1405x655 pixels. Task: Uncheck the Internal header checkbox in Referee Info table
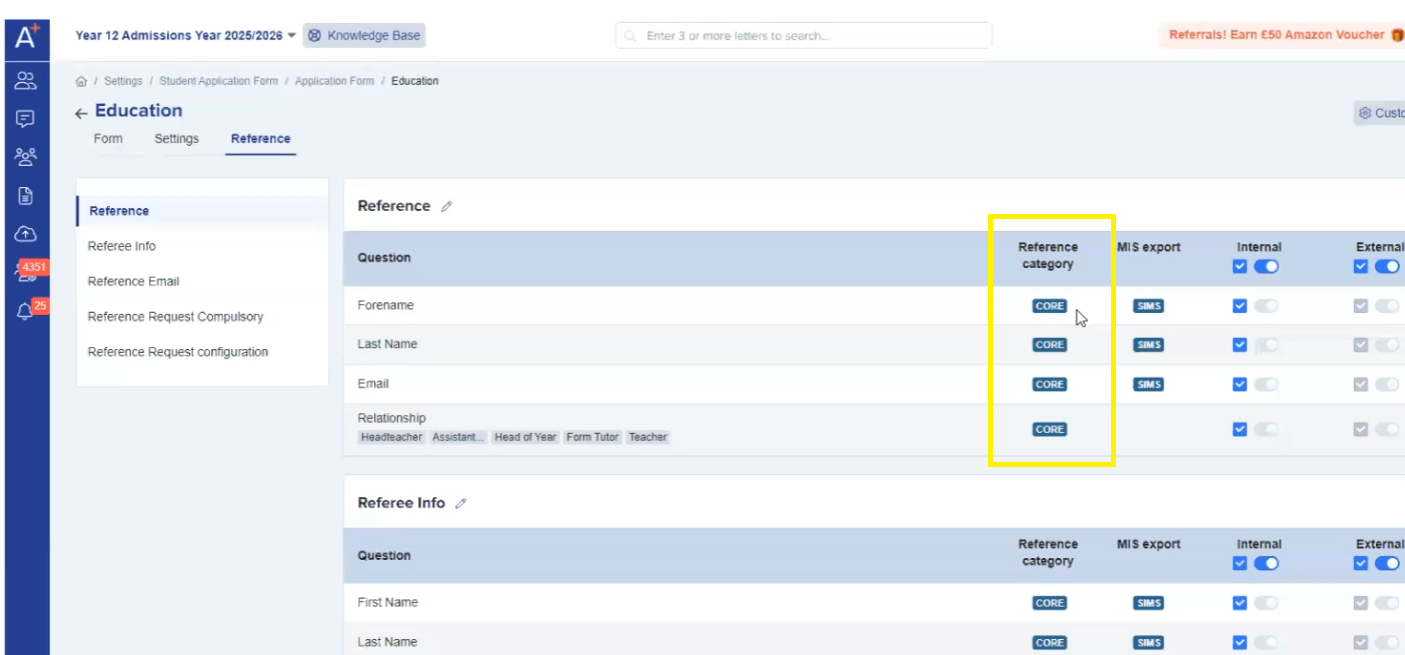click(1240, 563)
